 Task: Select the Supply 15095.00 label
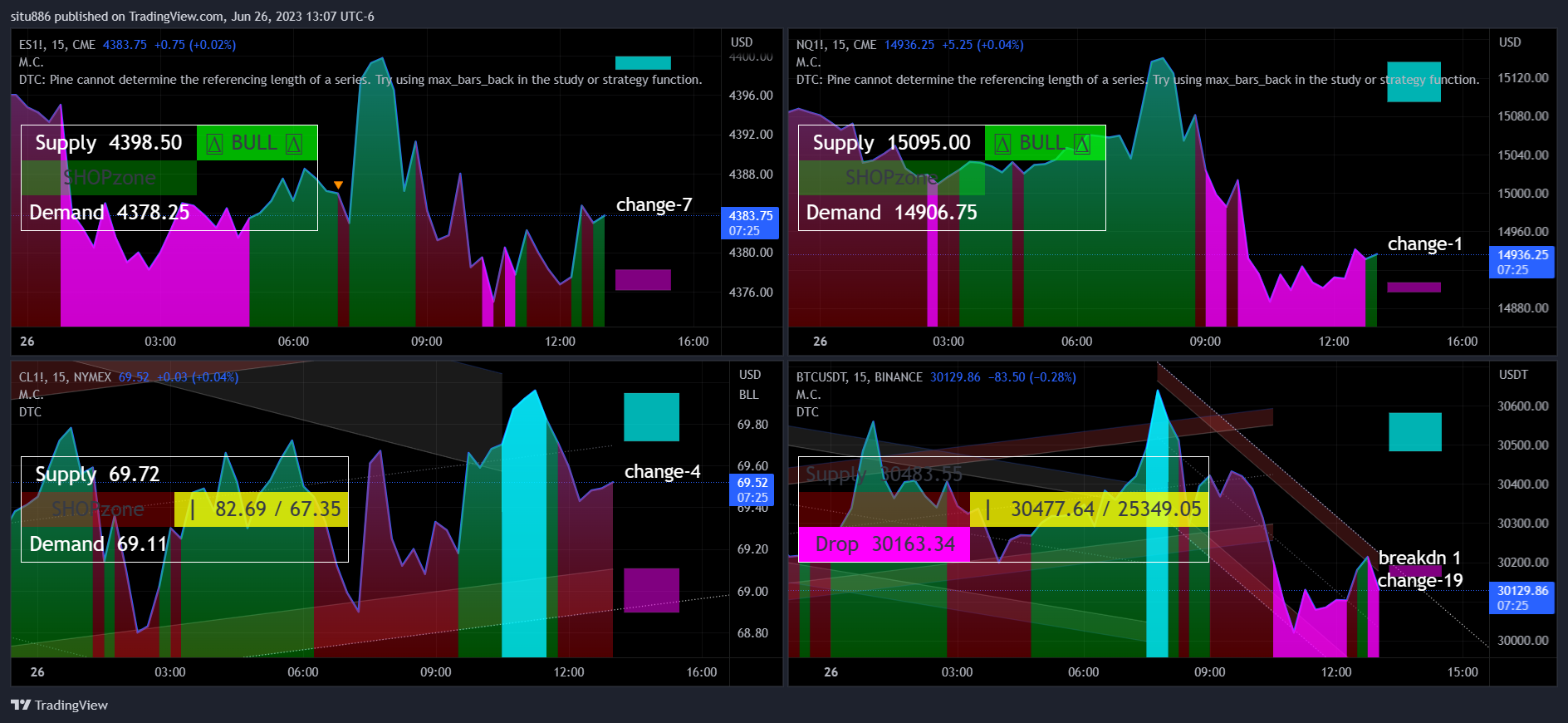(891, 143)
